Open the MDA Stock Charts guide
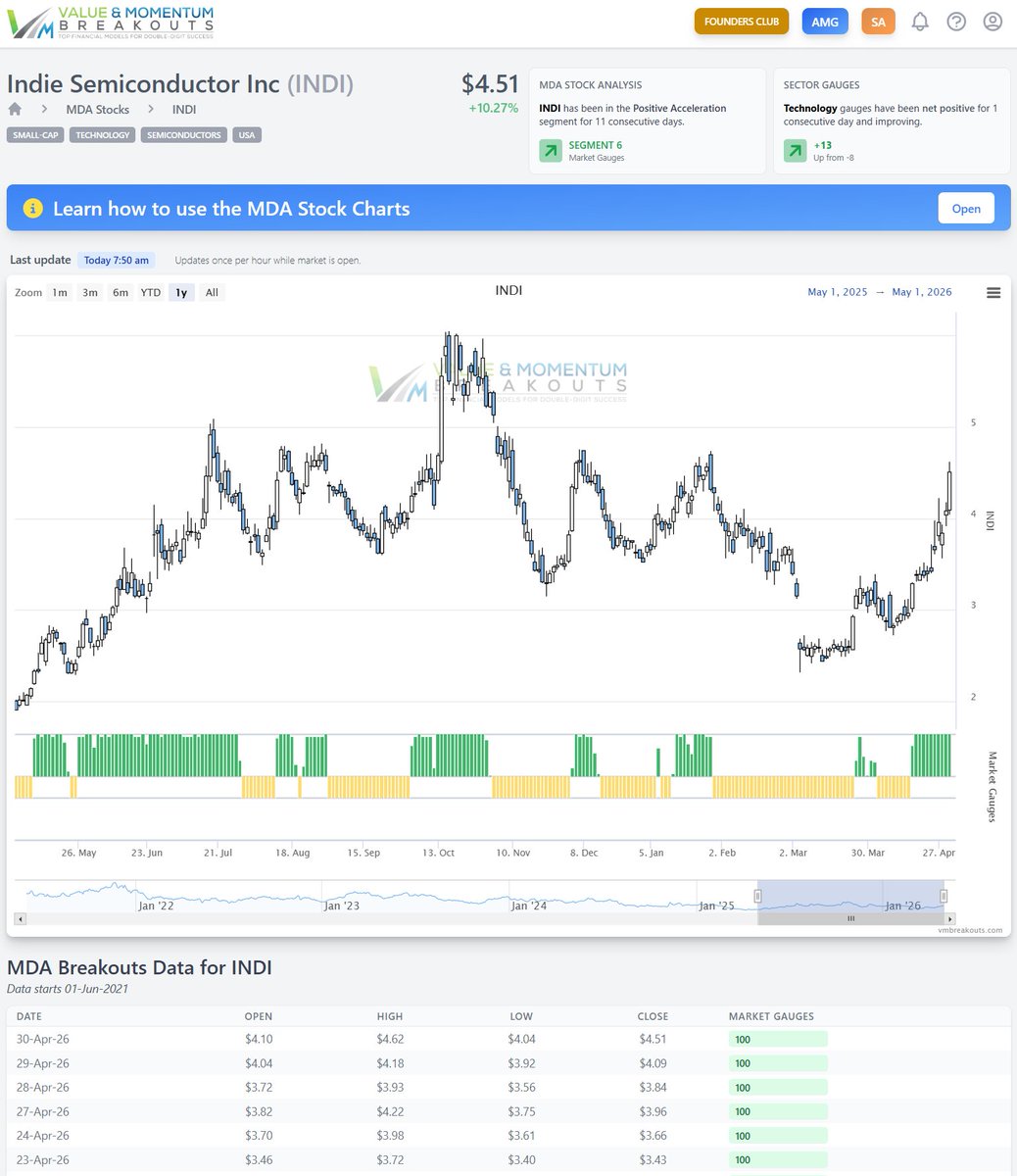The height and width of the screenshot is (1176, 1017). 966,209
